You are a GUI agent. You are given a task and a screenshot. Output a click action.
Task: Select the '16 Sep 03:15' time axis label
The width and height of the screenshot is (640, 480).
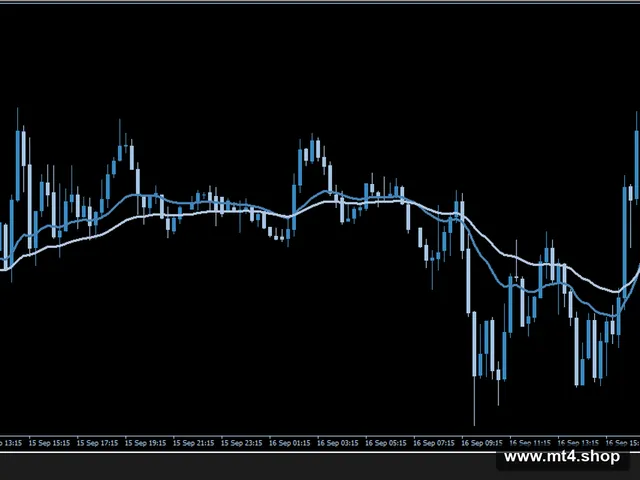[x=338, y=443]
